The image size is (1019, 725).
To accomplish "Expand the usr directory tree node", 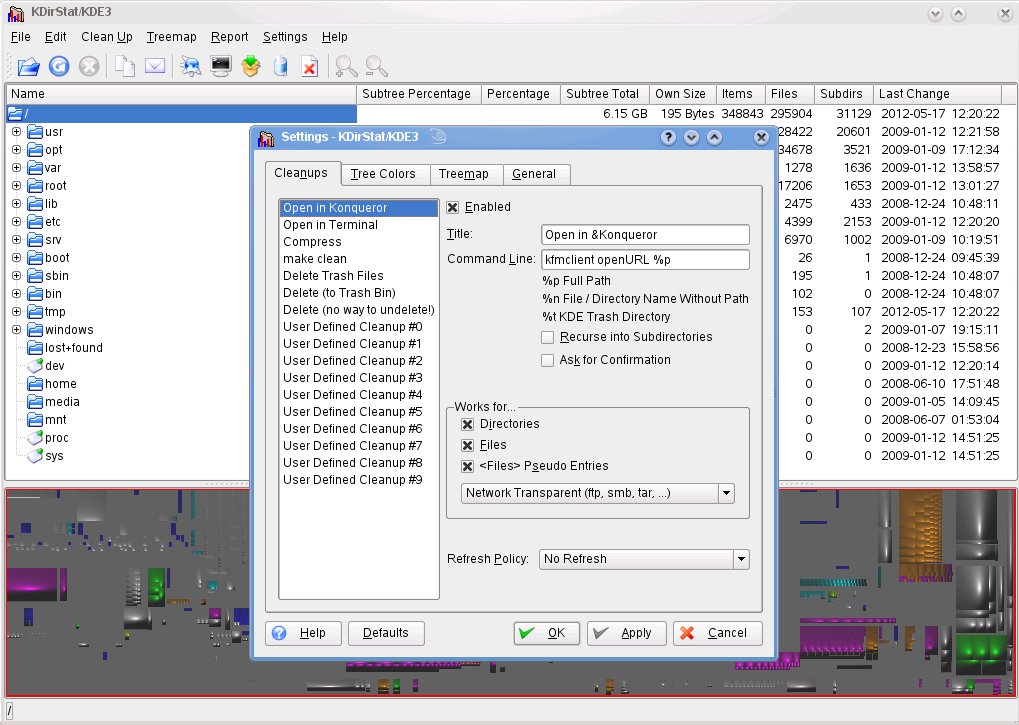I will point(16,132).
